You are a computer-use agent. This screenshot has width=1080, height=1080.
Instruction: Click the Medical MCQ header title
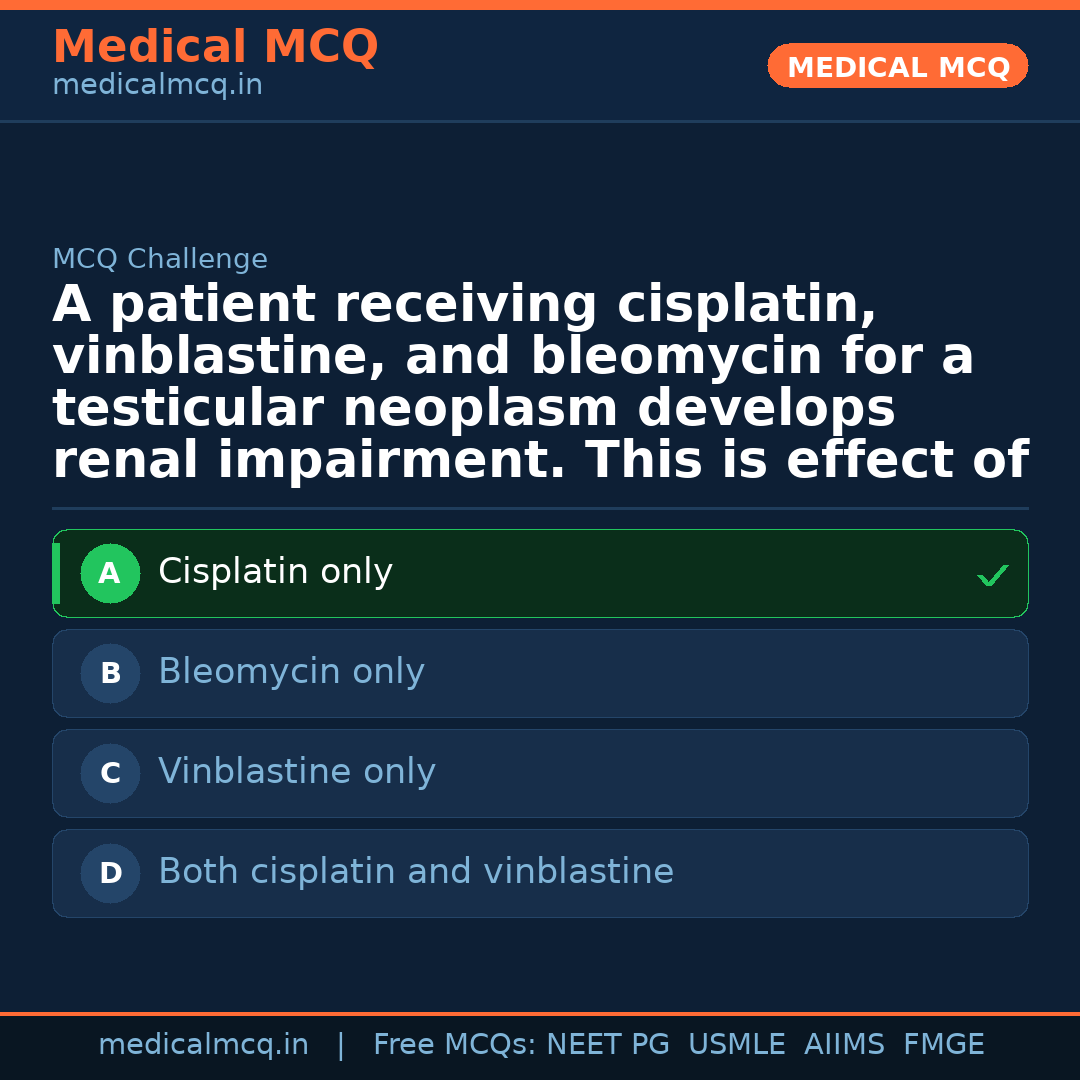215,47
